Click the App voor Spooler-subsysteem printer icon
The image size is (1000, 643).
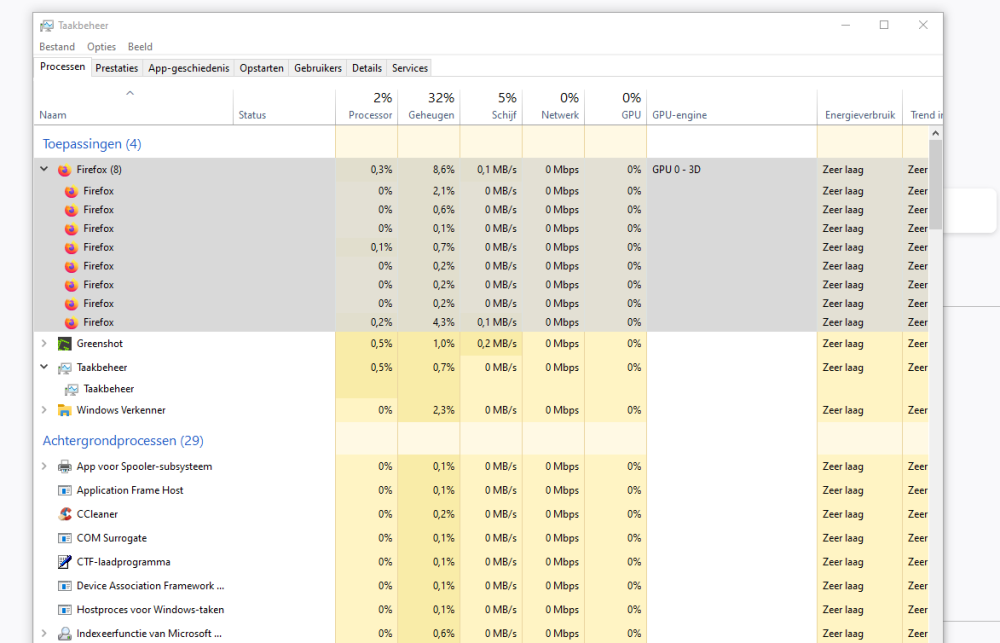pos(66,466)
